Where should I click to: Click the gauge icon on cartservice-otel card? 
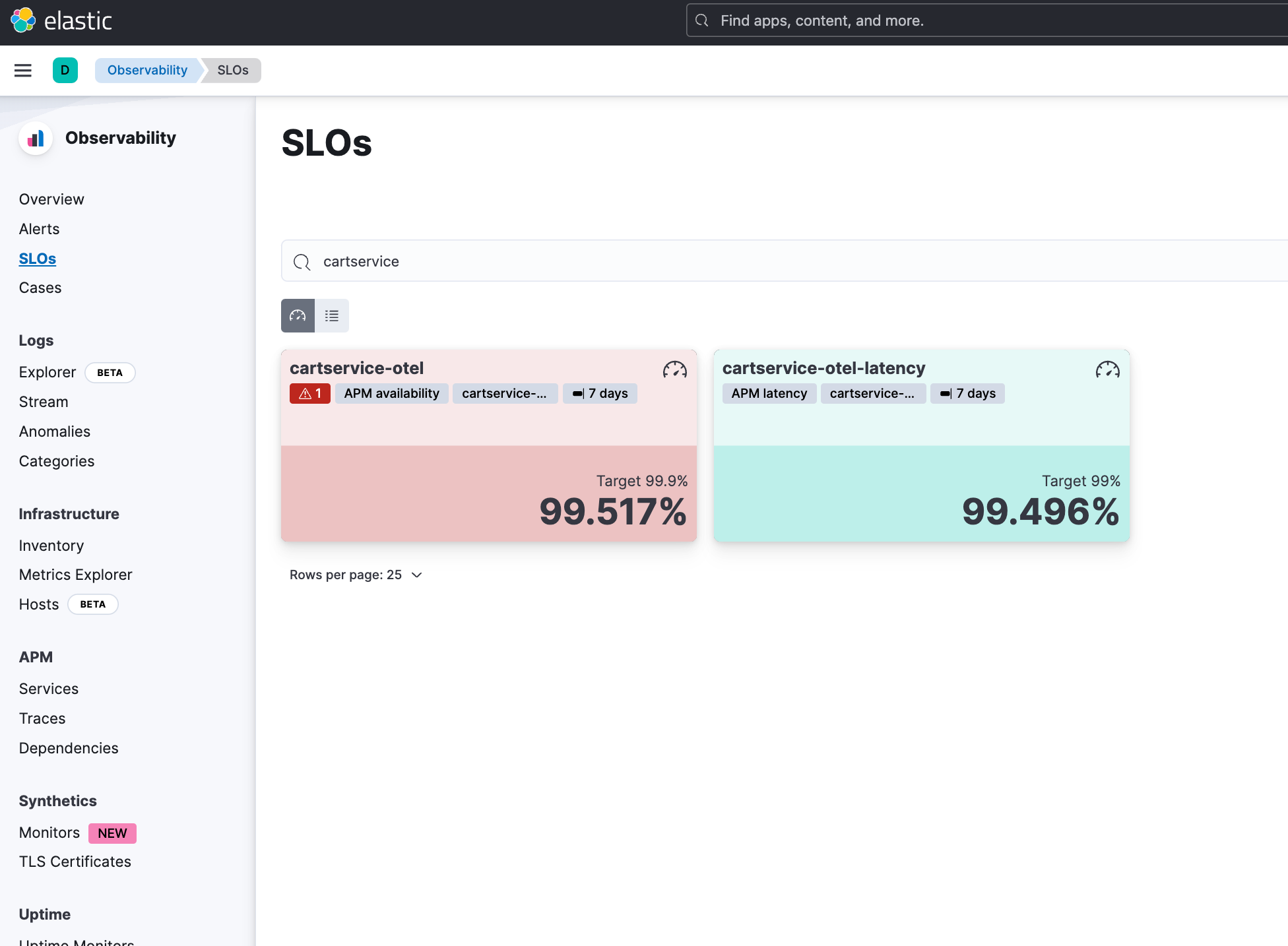(x=674, y=370)
